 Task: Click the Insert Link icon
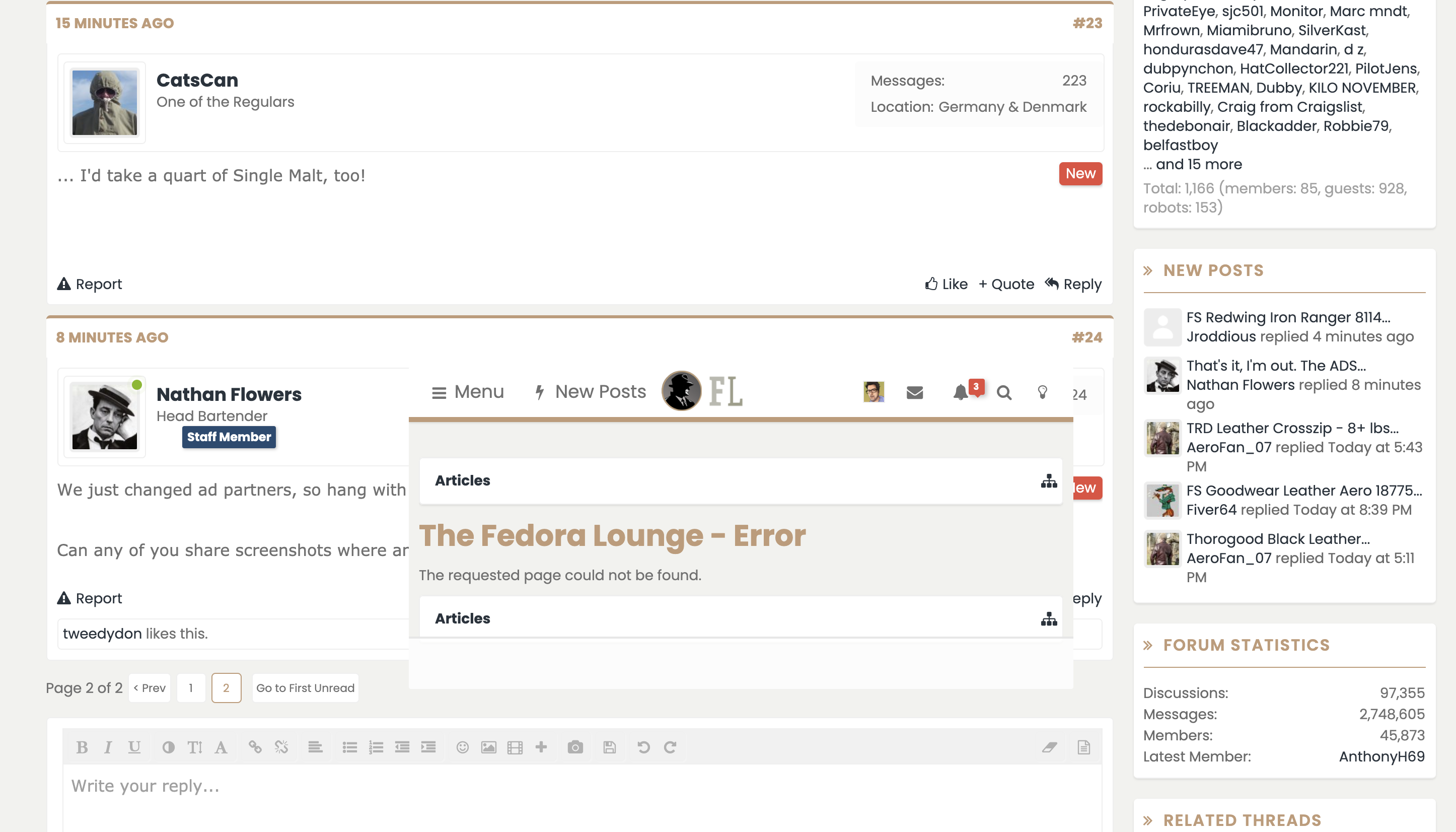tap(254, 747)
